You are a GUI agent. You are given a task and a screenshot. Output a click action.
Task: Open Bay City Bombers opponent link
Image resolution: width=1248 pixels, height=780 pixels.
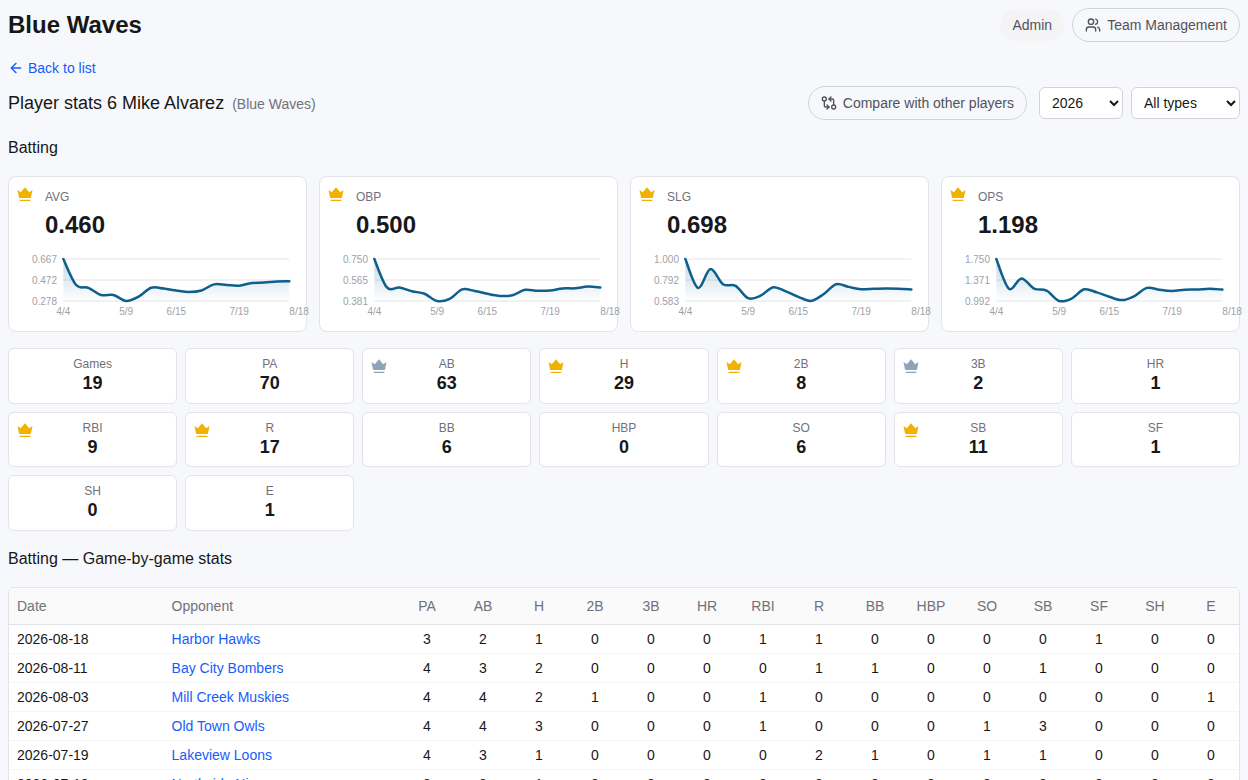[x=228, y=668]
